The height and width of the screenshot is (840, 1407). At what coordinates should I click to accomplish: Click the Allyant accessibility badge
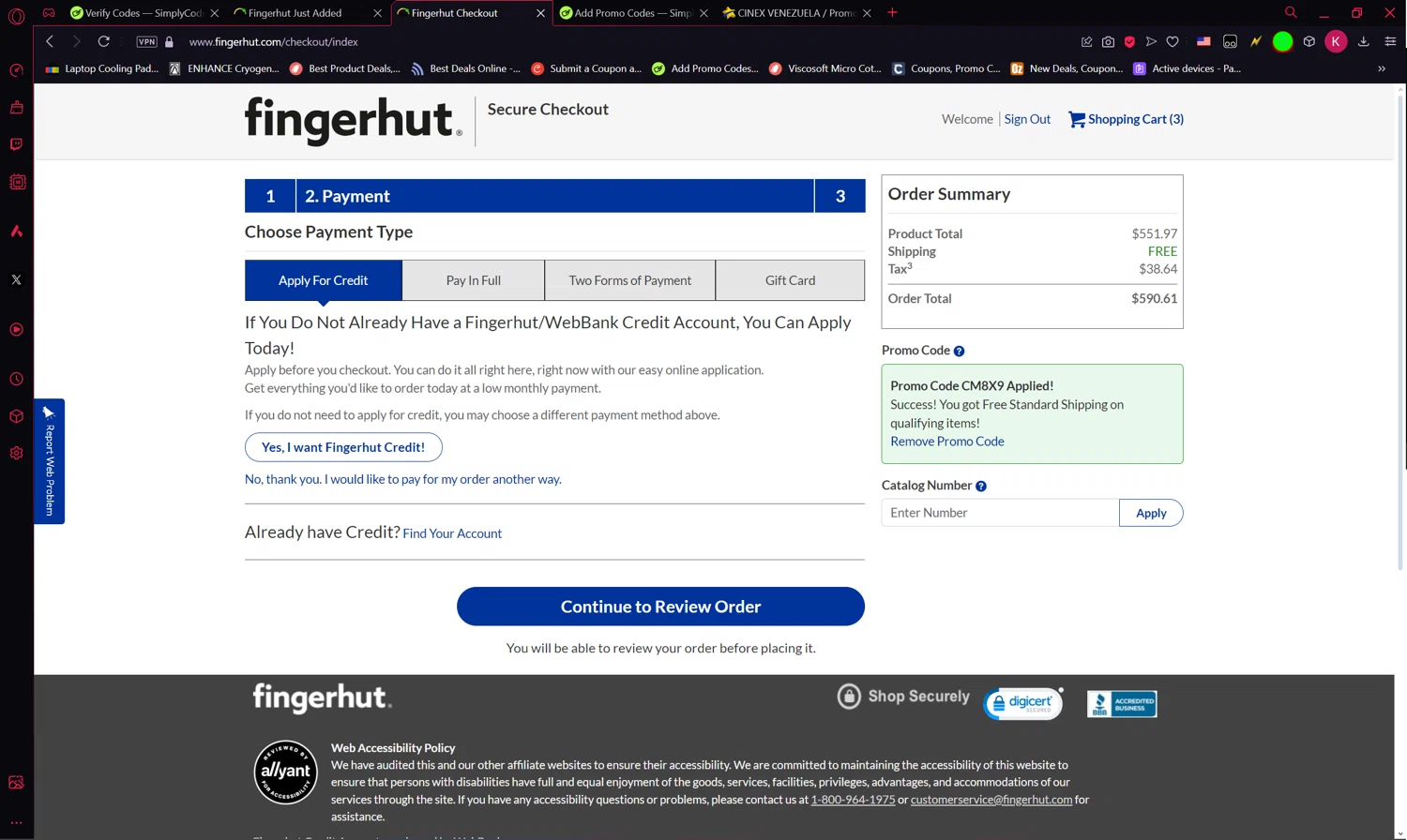(286, 772)
